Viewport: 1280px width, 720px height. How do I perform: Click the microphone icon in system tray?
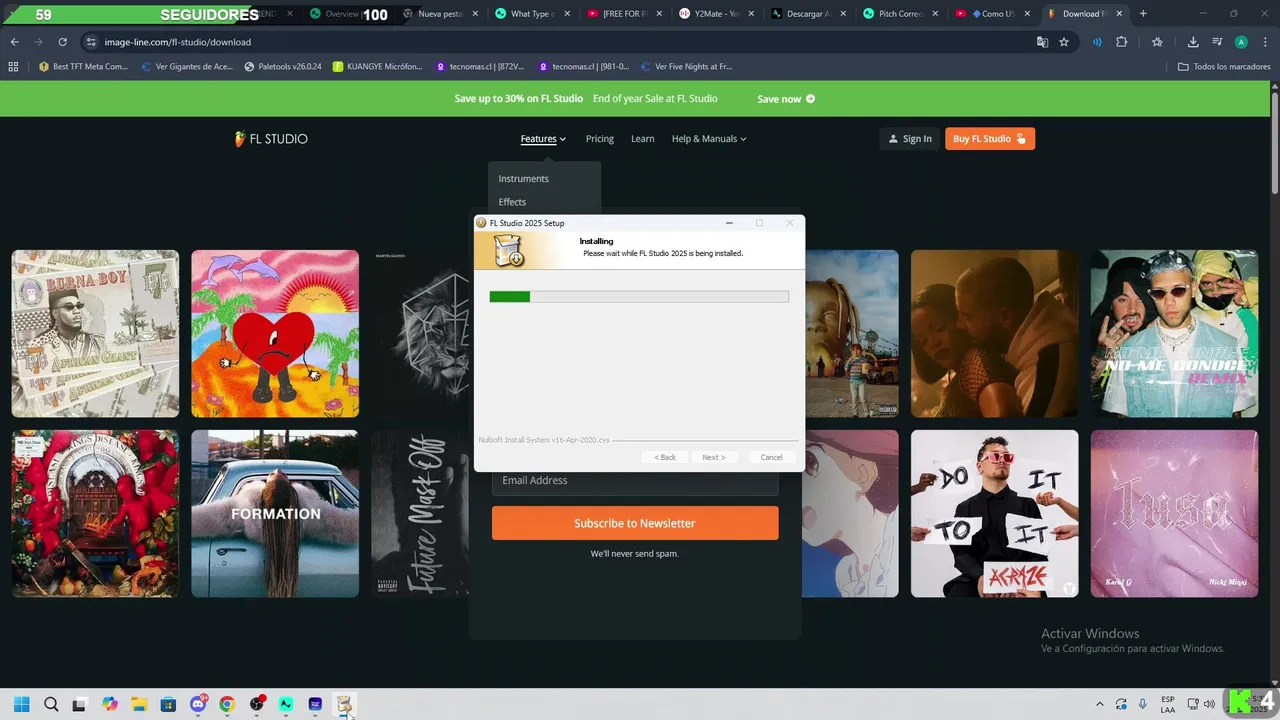point(1142,704)
